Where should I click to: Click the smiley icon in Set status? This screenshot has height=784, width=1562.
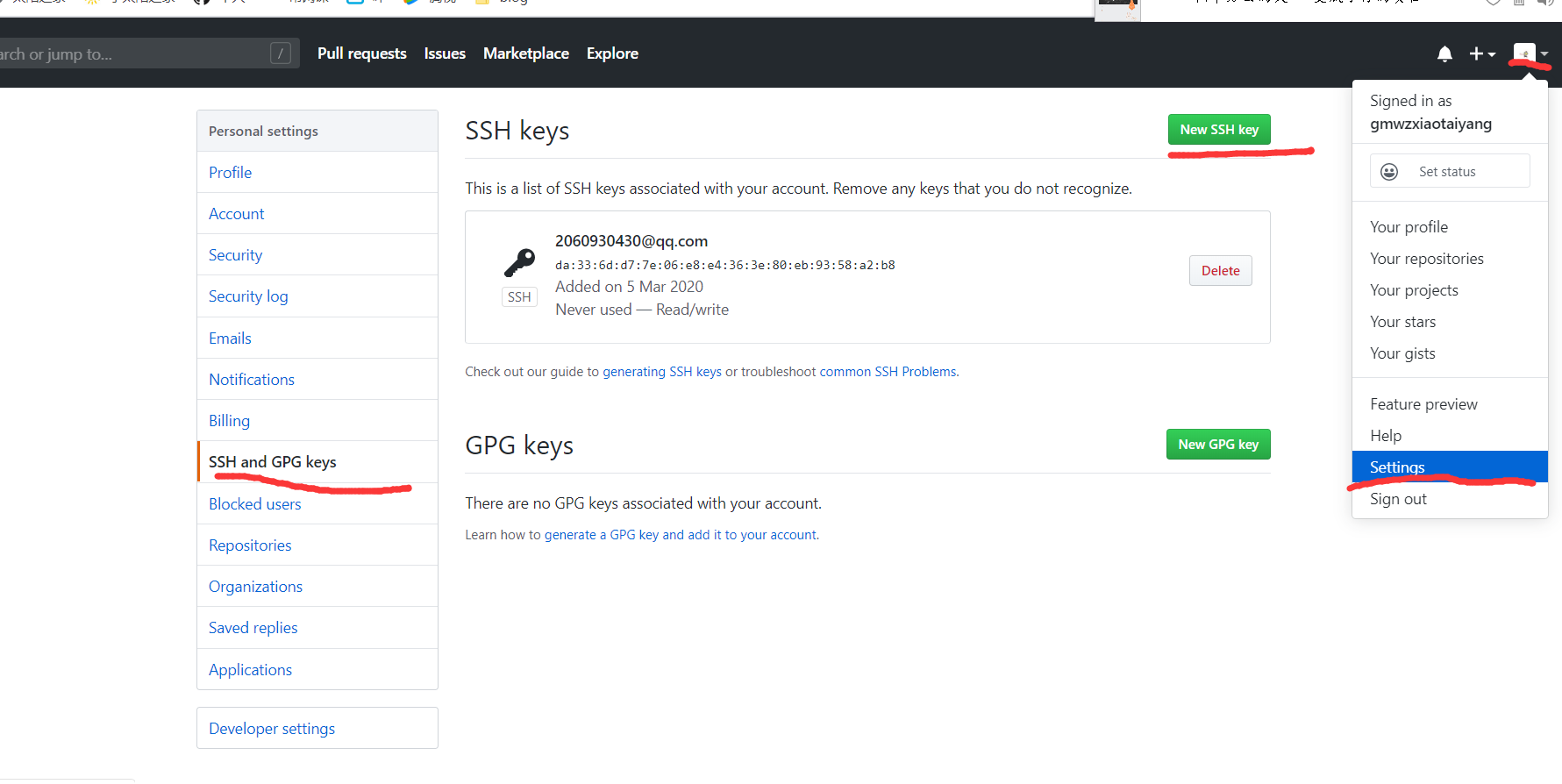pos(1389,172)
